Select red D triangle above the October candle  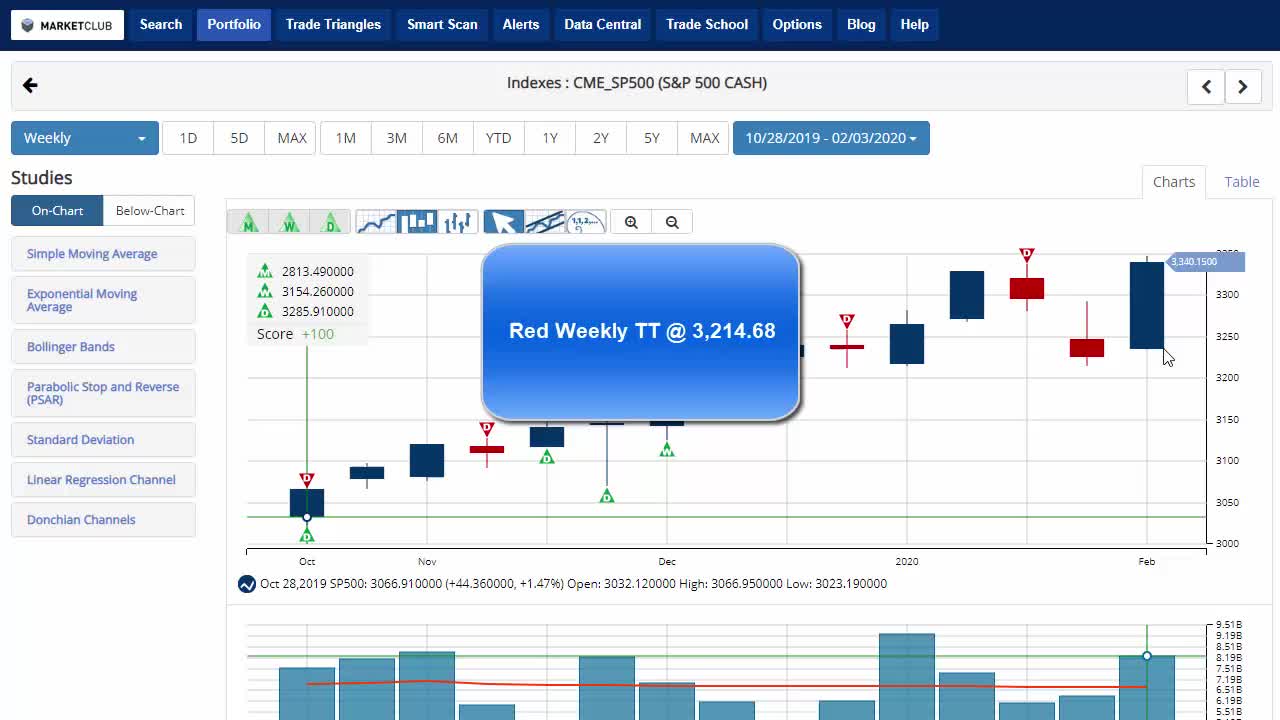pyautogui.click(x=307, y=480)
